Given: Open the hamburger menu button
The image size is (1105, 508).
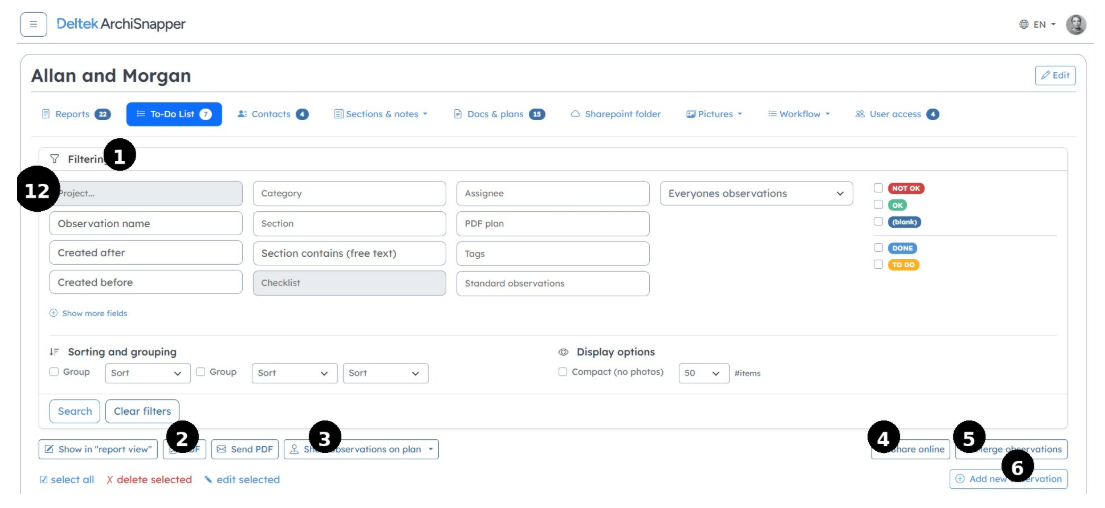Looking at the screenshot, I should [33, 24].
